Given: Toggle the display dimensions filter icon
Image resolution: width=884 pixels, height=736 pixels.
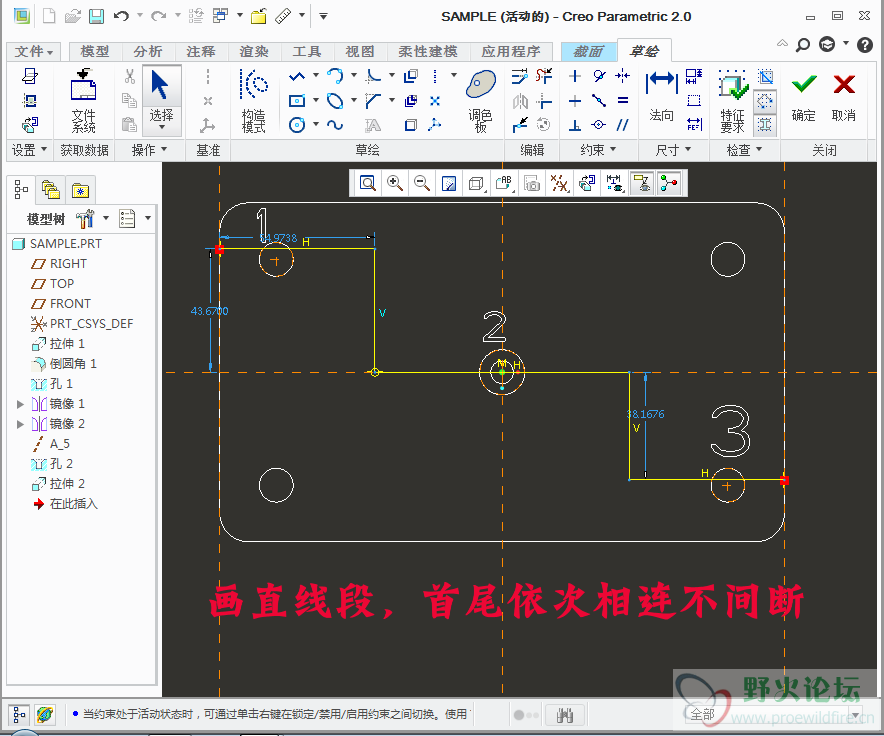Looking at the screenshot, I should [x=615, y=183].
